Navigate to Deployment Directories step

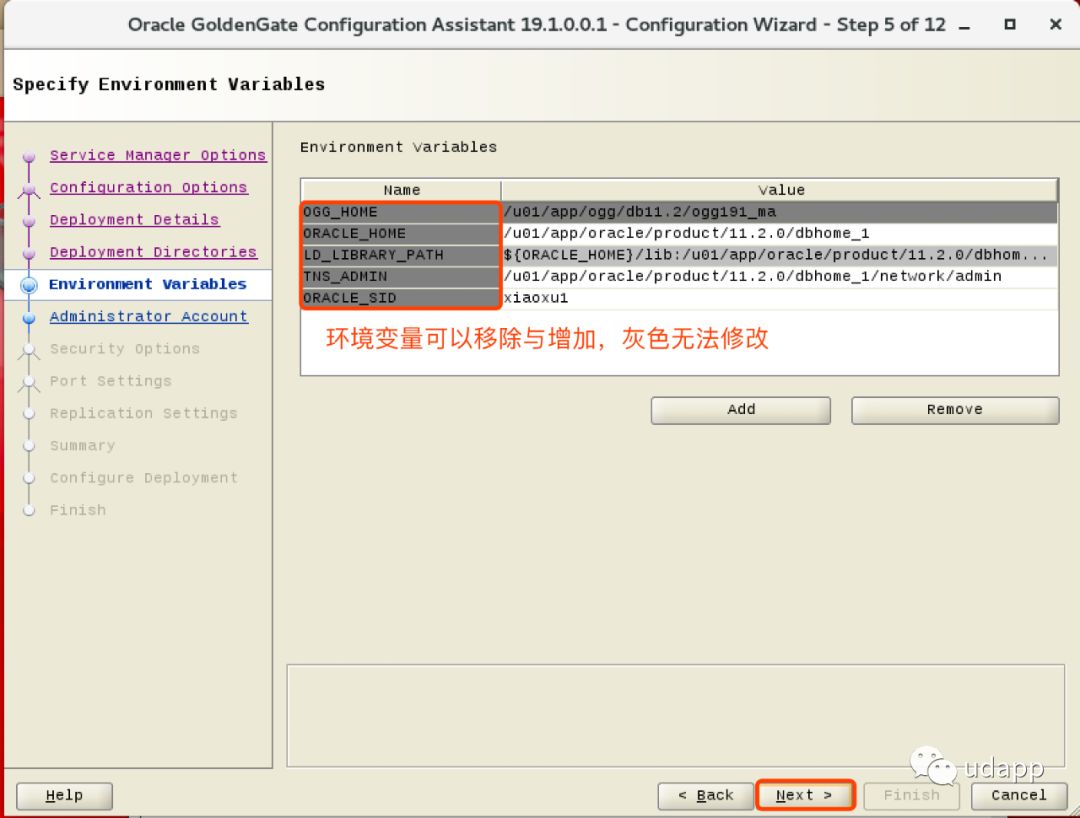click(x=153, y=252)
